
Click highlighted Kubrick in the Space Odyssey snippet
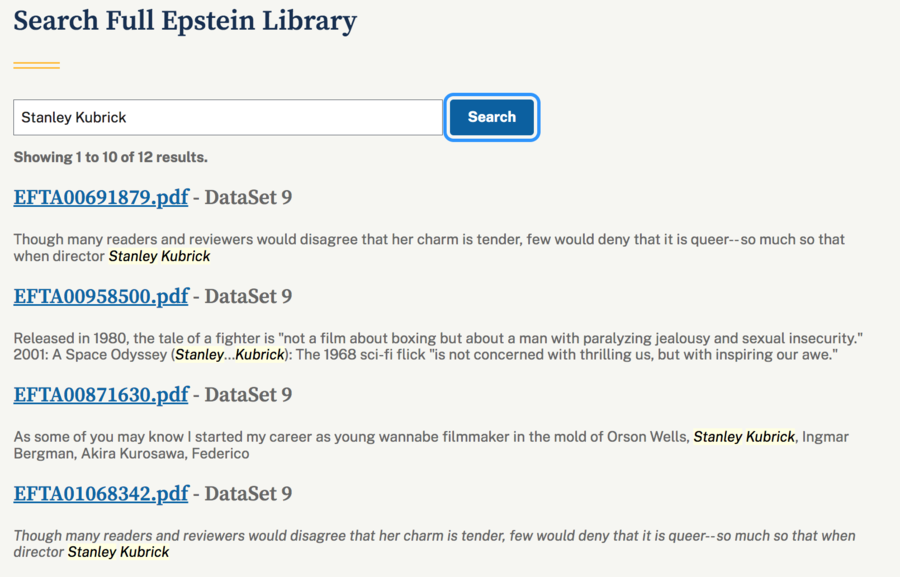coord(260,355)
